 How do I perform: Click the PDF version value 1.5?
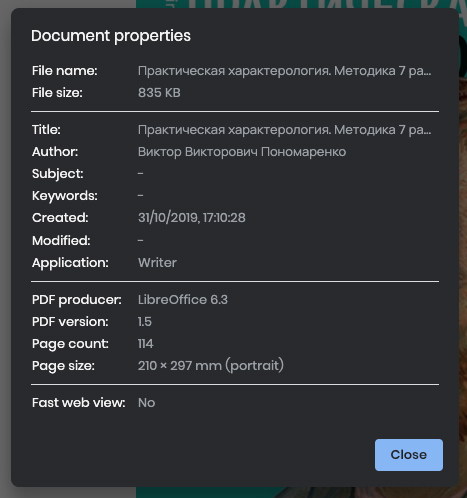145,322
